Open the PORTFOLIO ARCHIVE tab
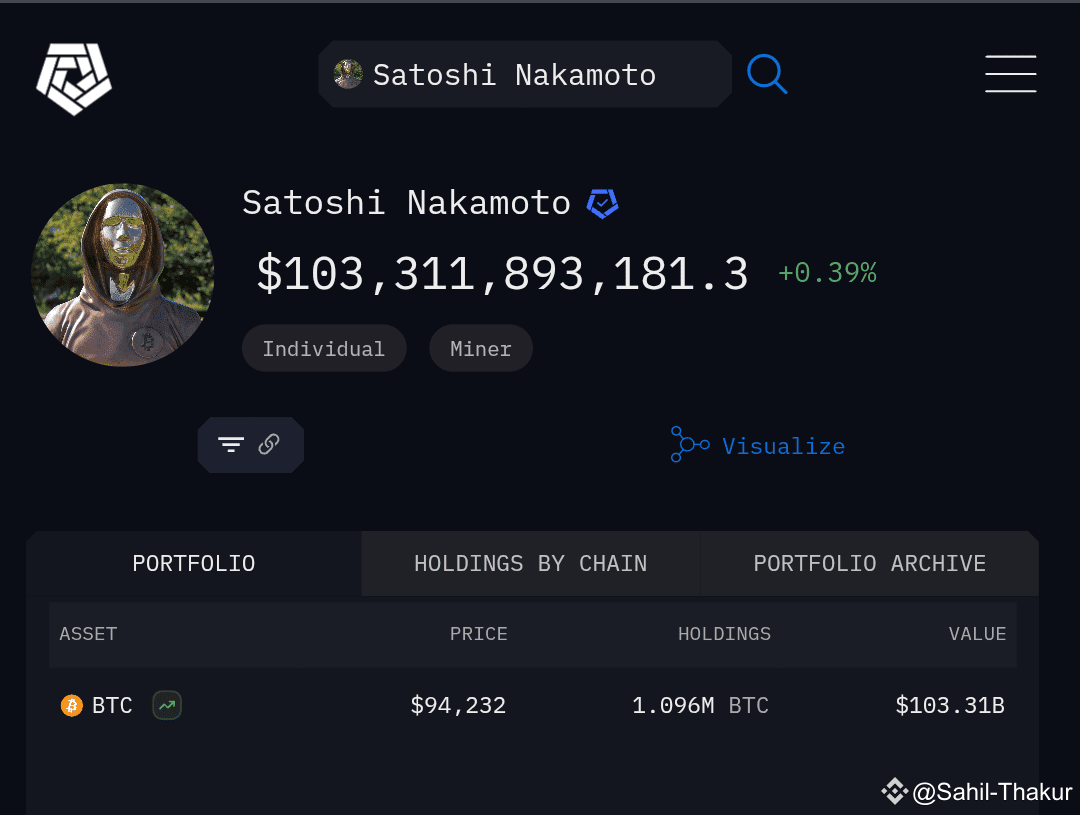This screenshot has height=815, width=1080. point(869,563)
